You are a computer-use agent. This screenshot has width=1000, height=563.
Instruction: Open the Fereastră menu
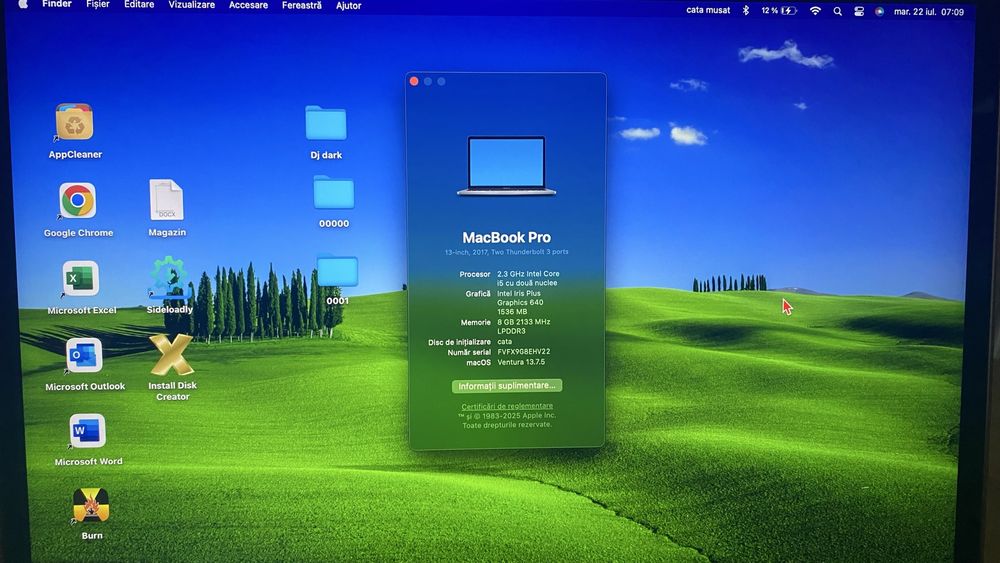pos(302,5)
